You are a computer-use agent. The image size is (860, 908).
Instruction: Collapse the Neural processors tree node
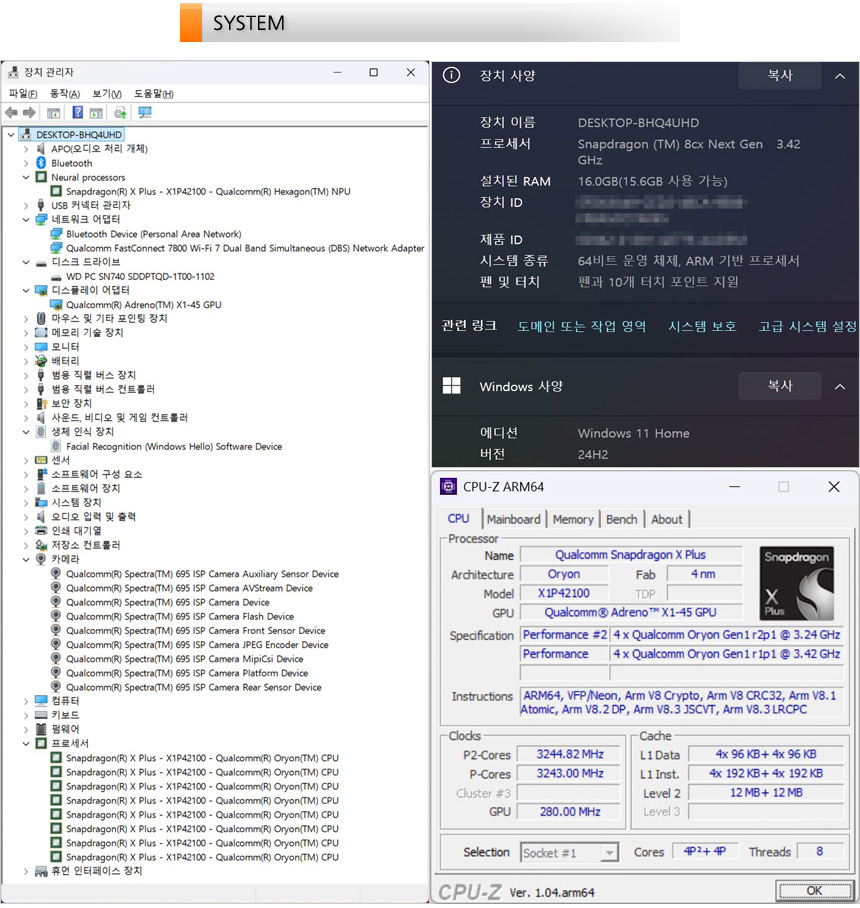[x=26, y=177]
